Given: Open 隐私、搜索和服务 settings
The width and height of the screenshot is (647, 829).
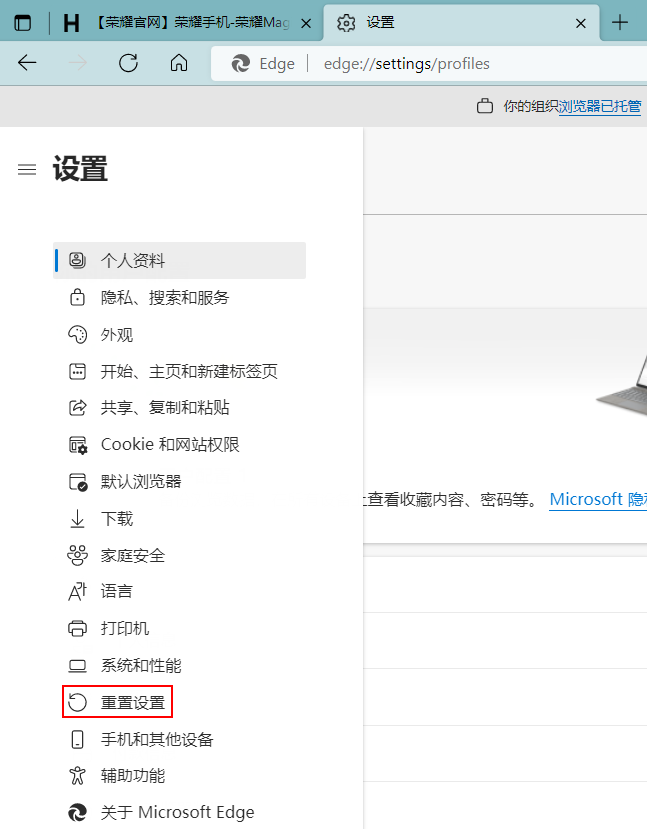Looking at the screenshot, I should (x=165, y=298).
